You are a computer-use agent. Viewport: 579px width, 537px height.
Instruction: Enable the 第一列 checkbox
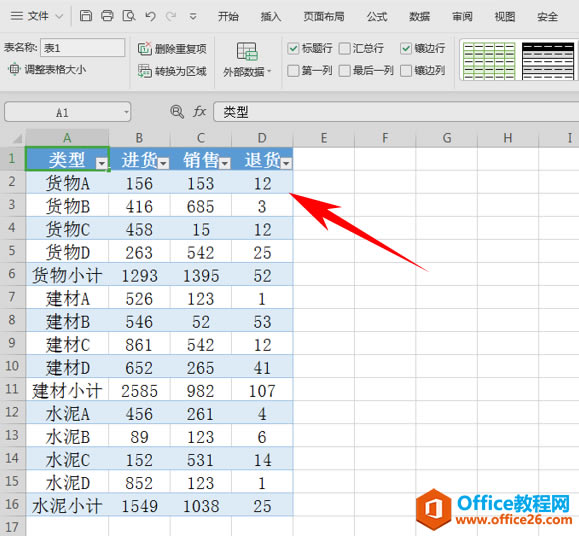[x=293, y=71]
